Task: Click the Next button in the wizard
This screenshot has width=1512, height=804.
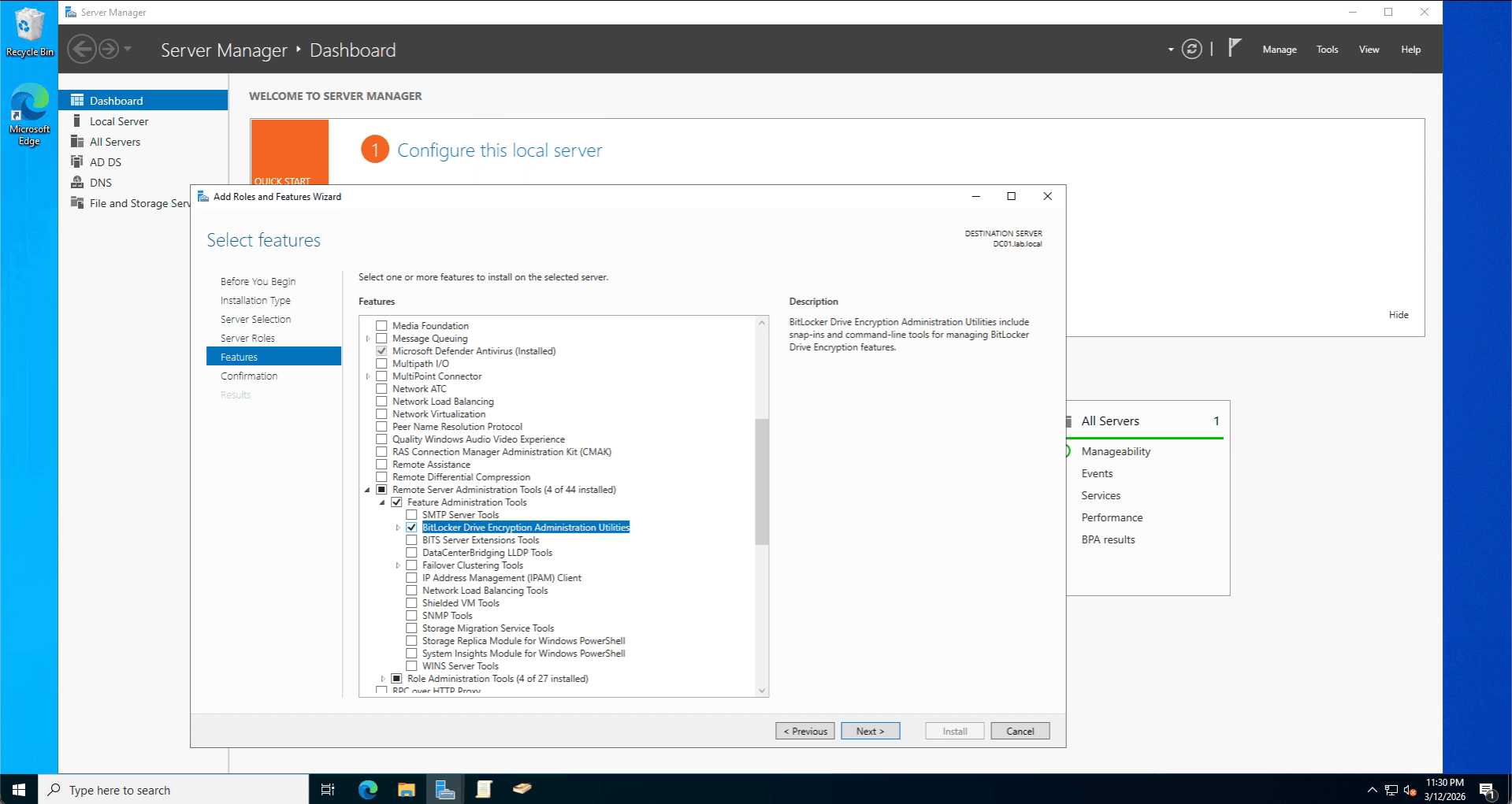Action: pyautogui.click(x=870, y=731)
